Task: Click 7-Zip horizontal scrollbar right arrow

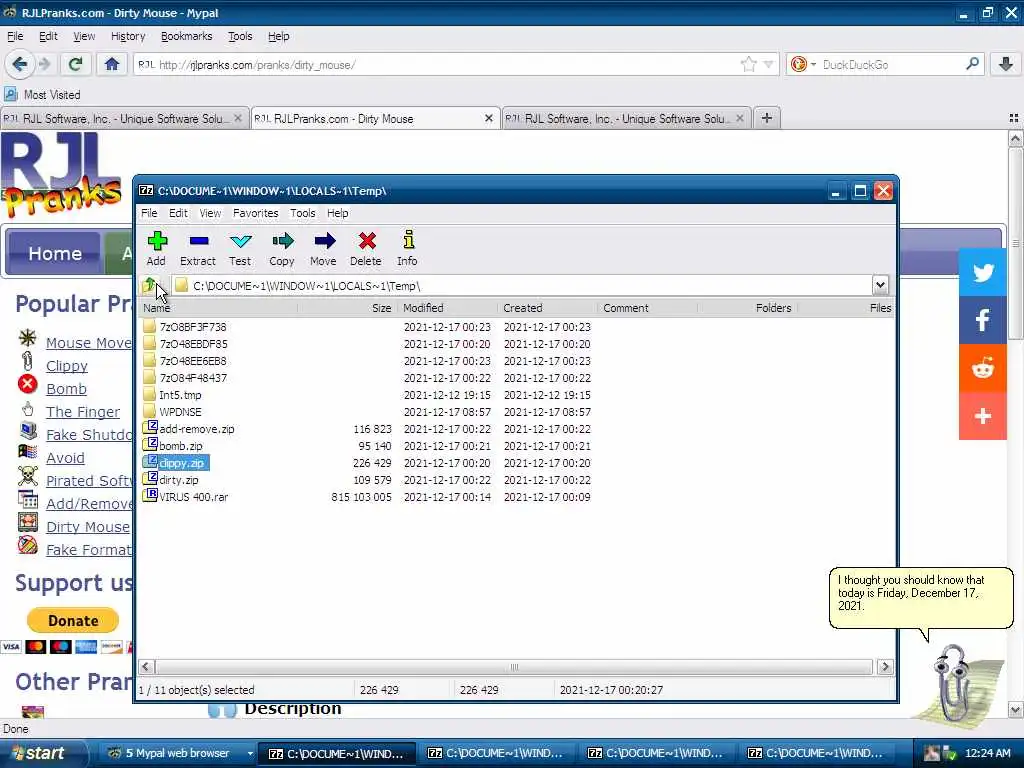Action: point(885,667)
